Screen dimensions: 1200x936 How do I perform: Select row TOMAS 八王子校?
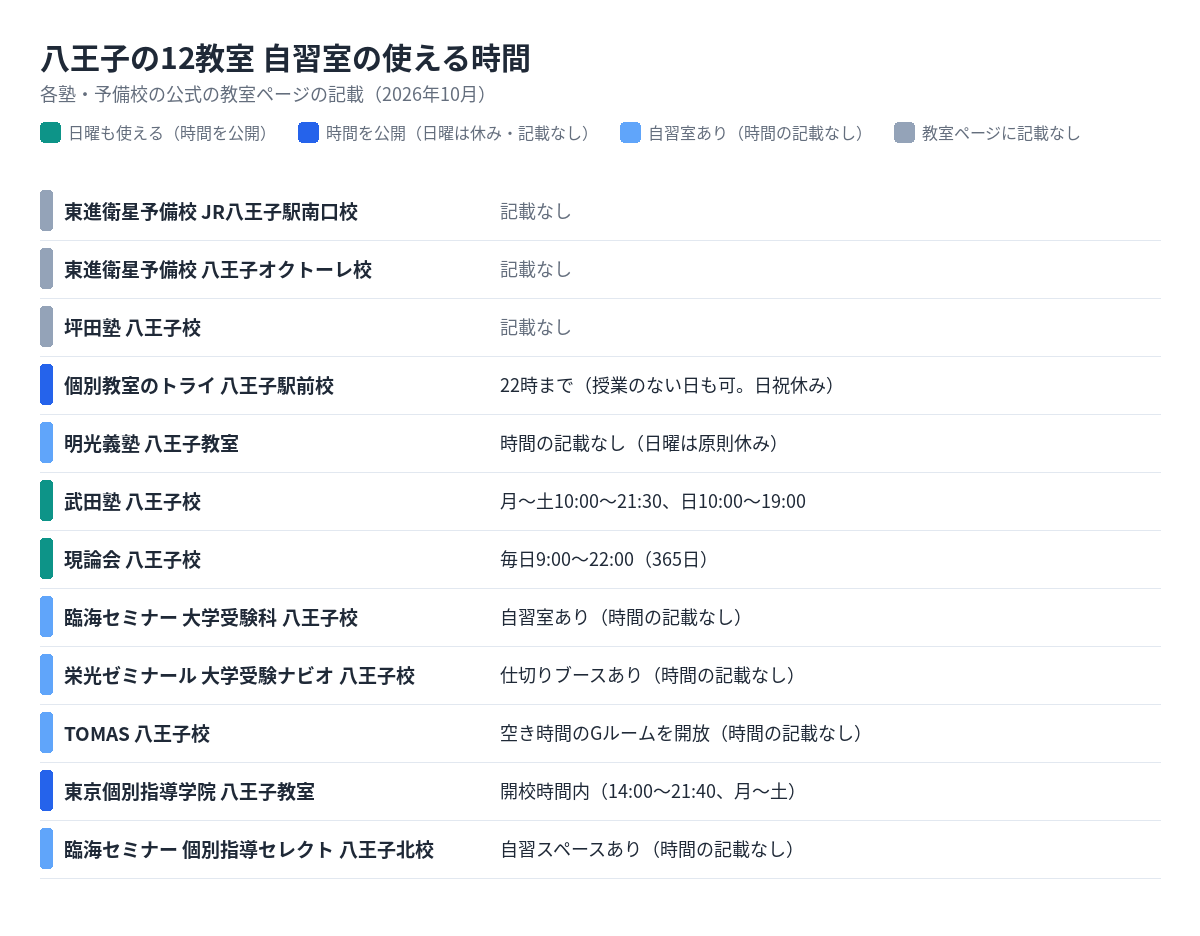600,733
